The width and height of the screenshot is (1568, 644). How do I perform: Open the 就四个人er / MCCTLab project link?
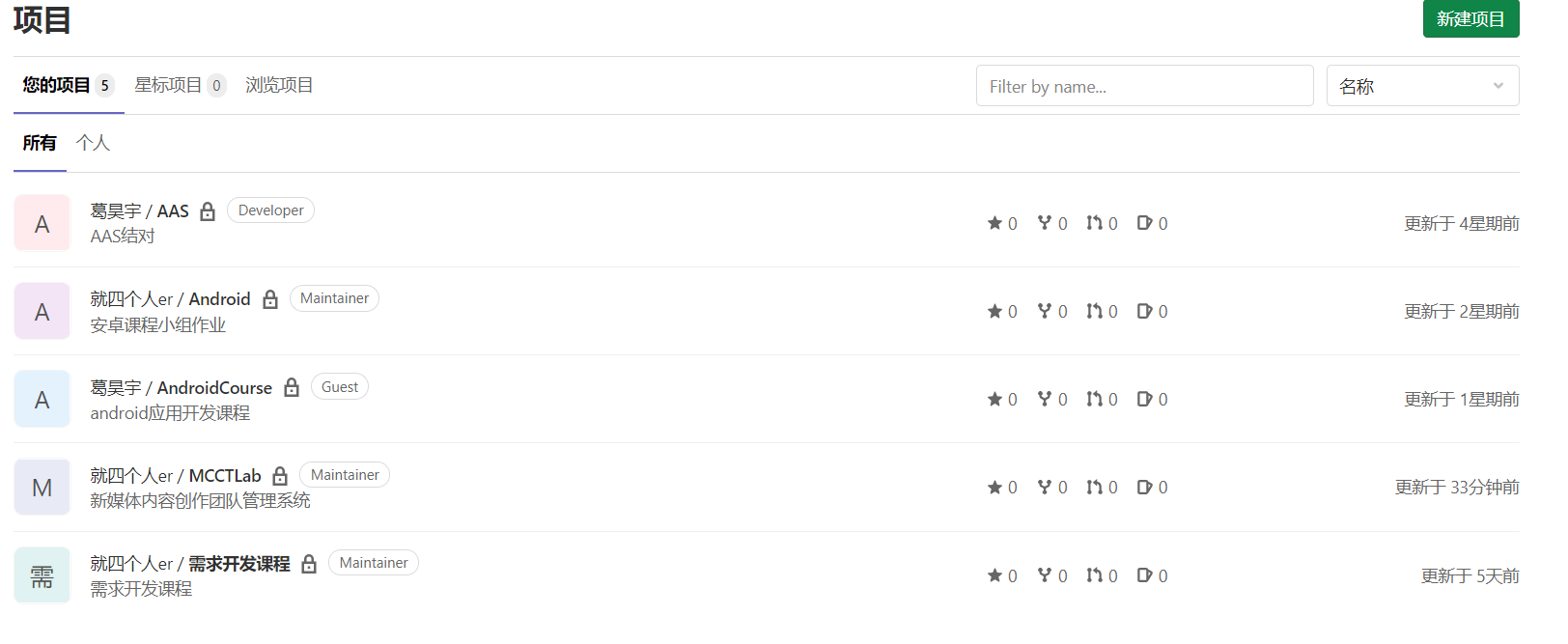click(x=176, y=475)
